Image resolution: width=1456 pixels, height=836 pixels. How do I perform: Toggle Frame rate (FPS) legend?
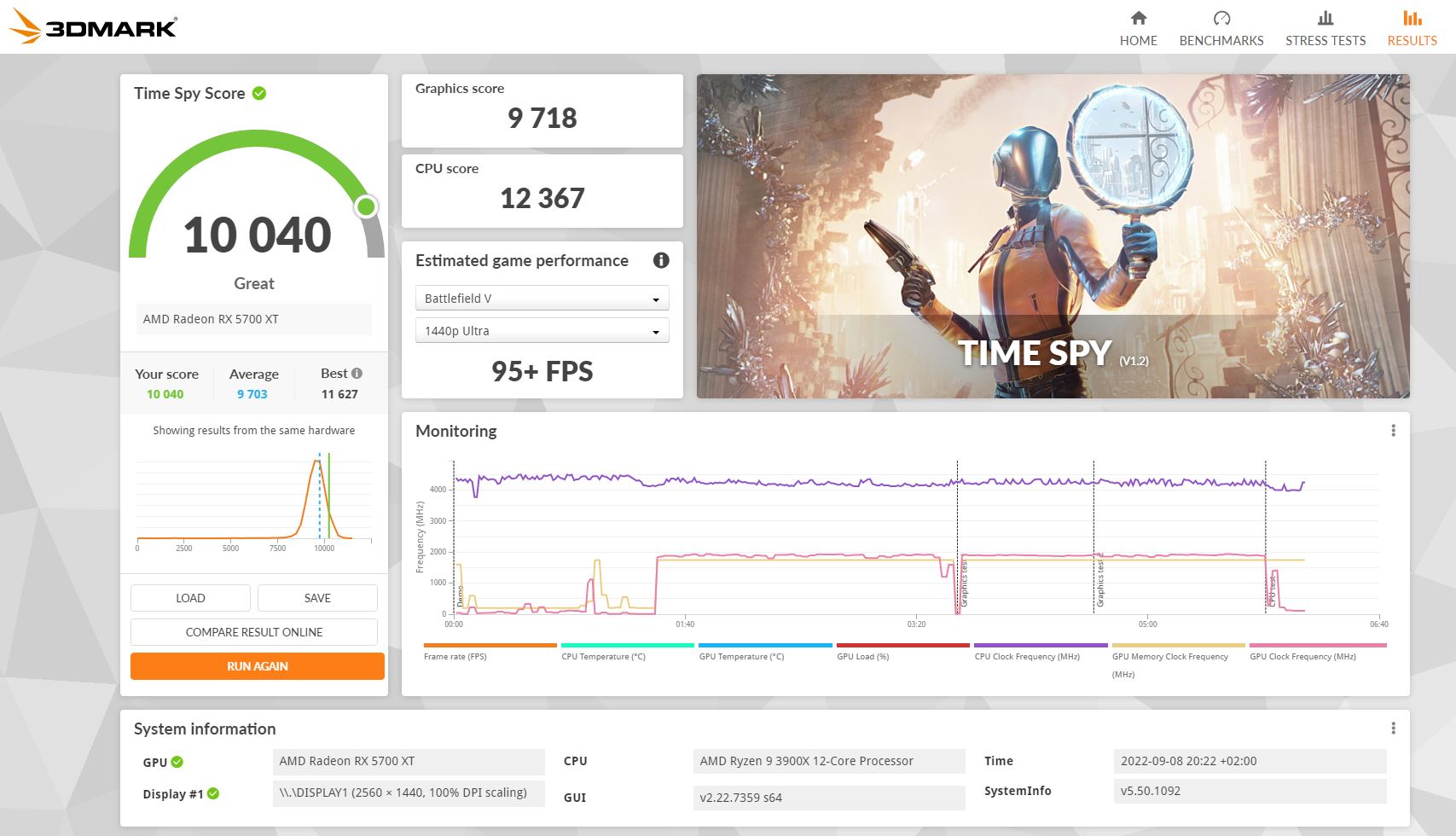tap(490, 652)
